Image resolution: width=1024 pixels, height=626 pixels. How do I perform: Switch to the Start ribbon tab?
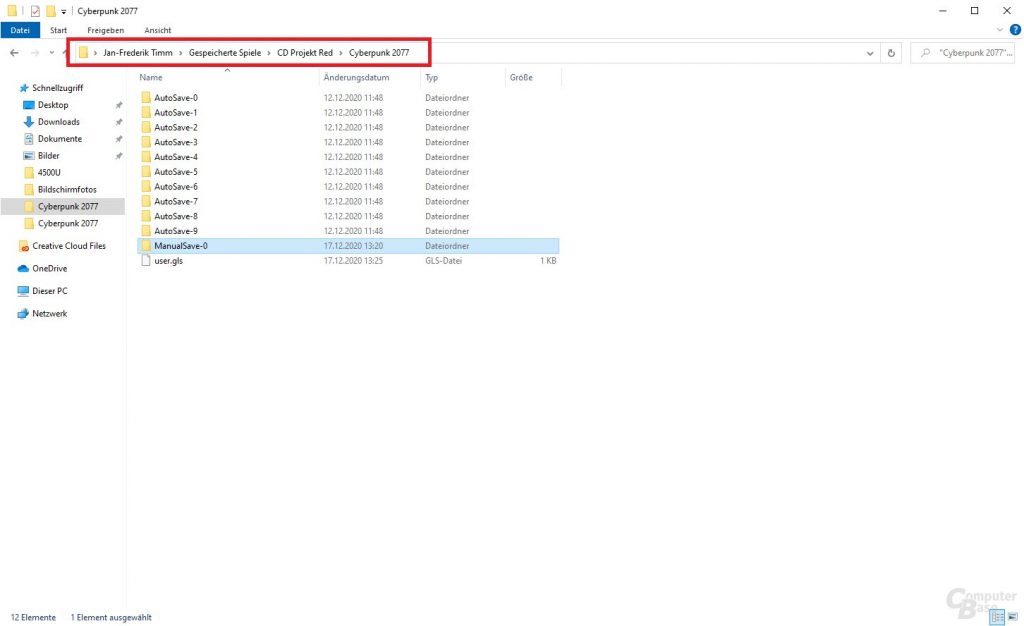(59, 30)
